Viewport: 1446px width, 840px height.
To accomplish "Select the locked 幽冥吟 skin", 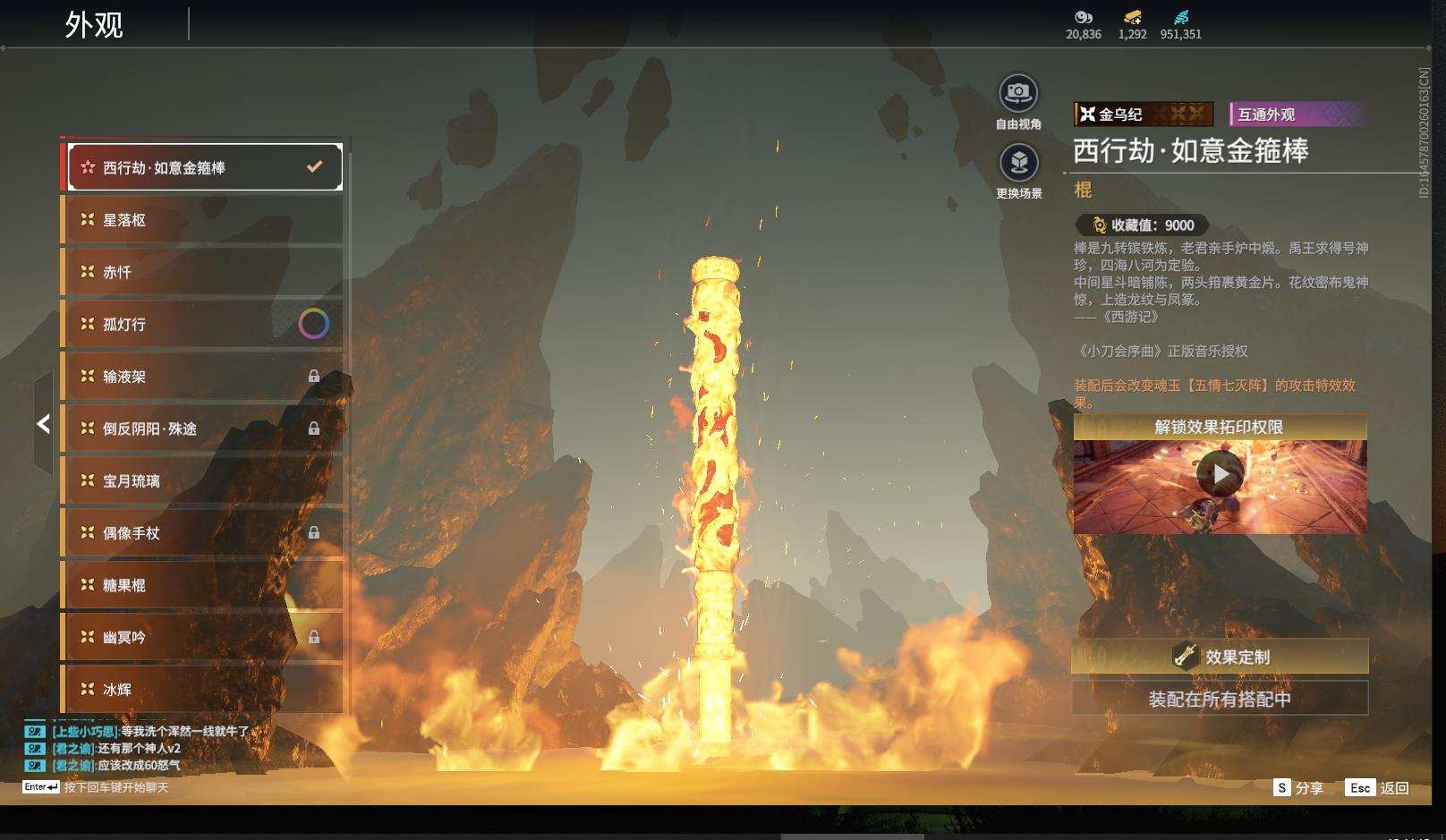I will tap(201, 637).
